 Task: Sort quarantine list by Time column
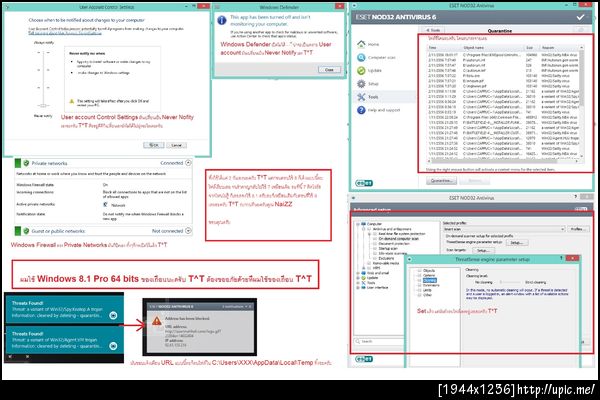[x=445, y=47]
